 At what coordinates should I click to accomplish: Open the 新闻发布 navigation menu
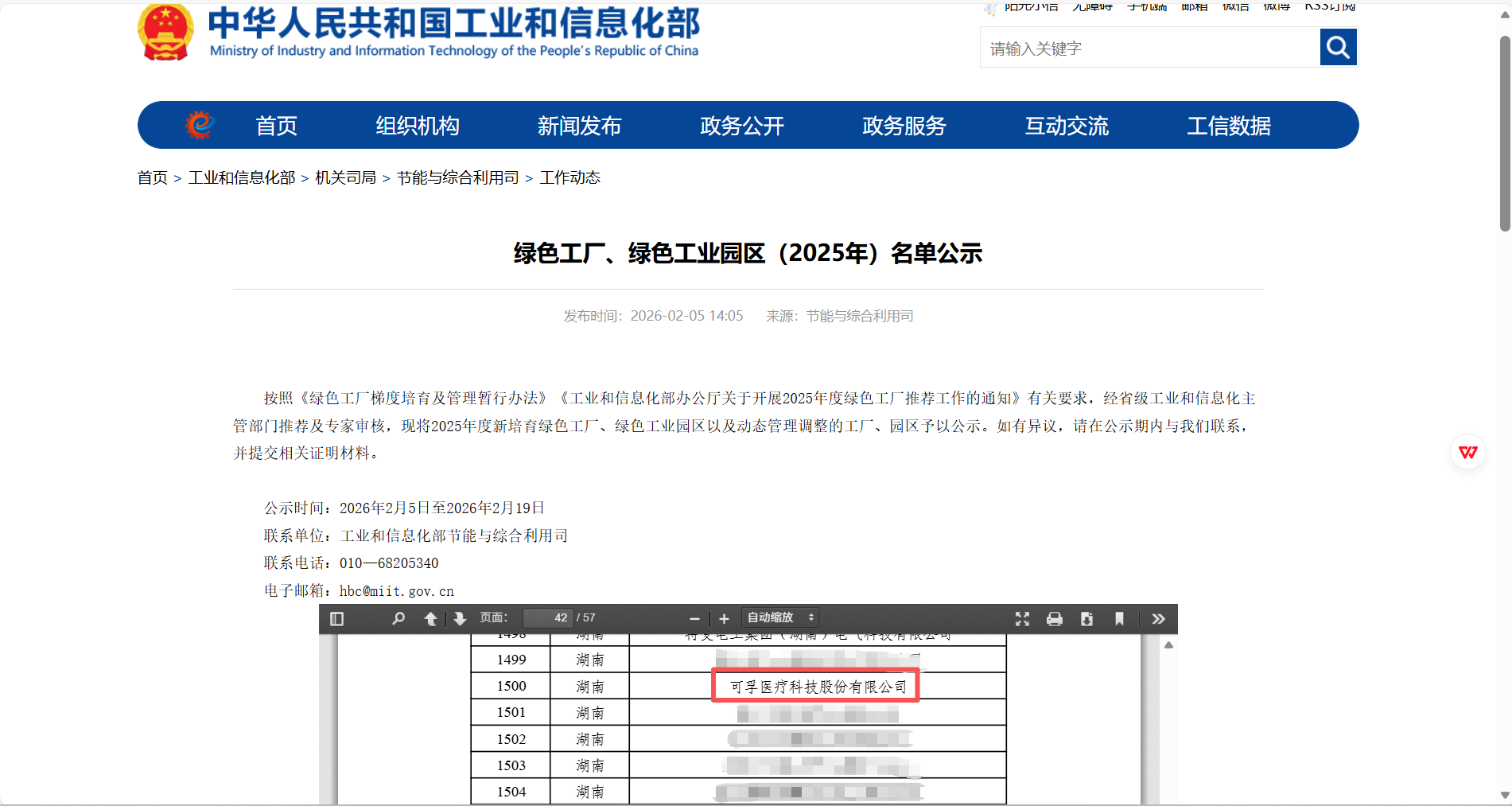[579, 126]
